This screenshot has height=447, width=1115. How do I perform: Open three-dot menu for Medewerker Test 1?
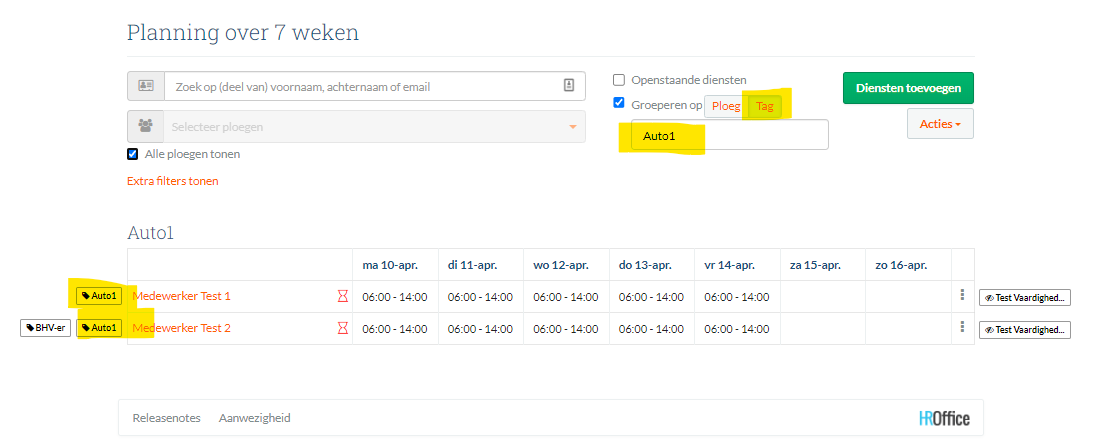tap(962, 296)
